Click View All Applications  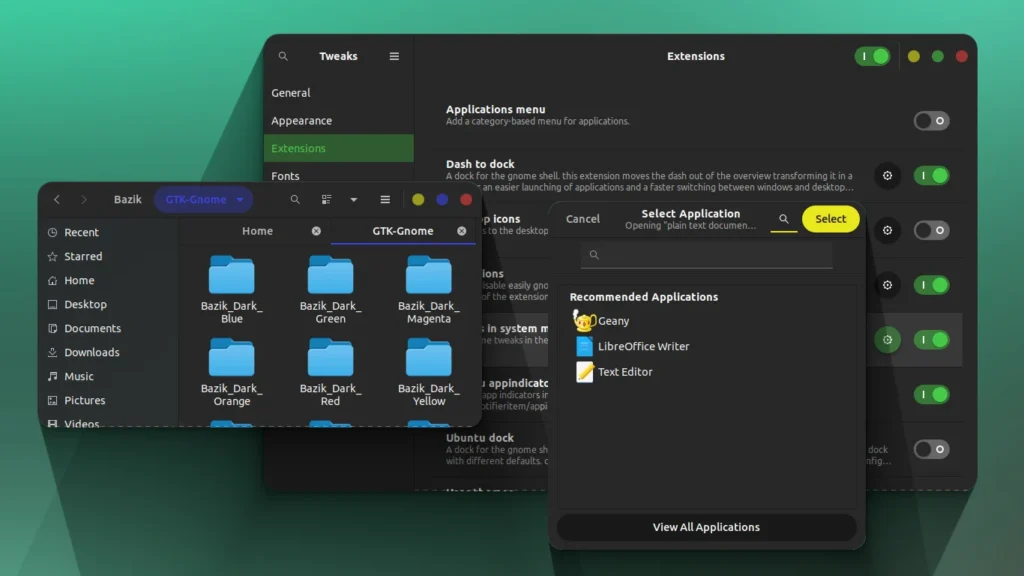pos(706,528)
